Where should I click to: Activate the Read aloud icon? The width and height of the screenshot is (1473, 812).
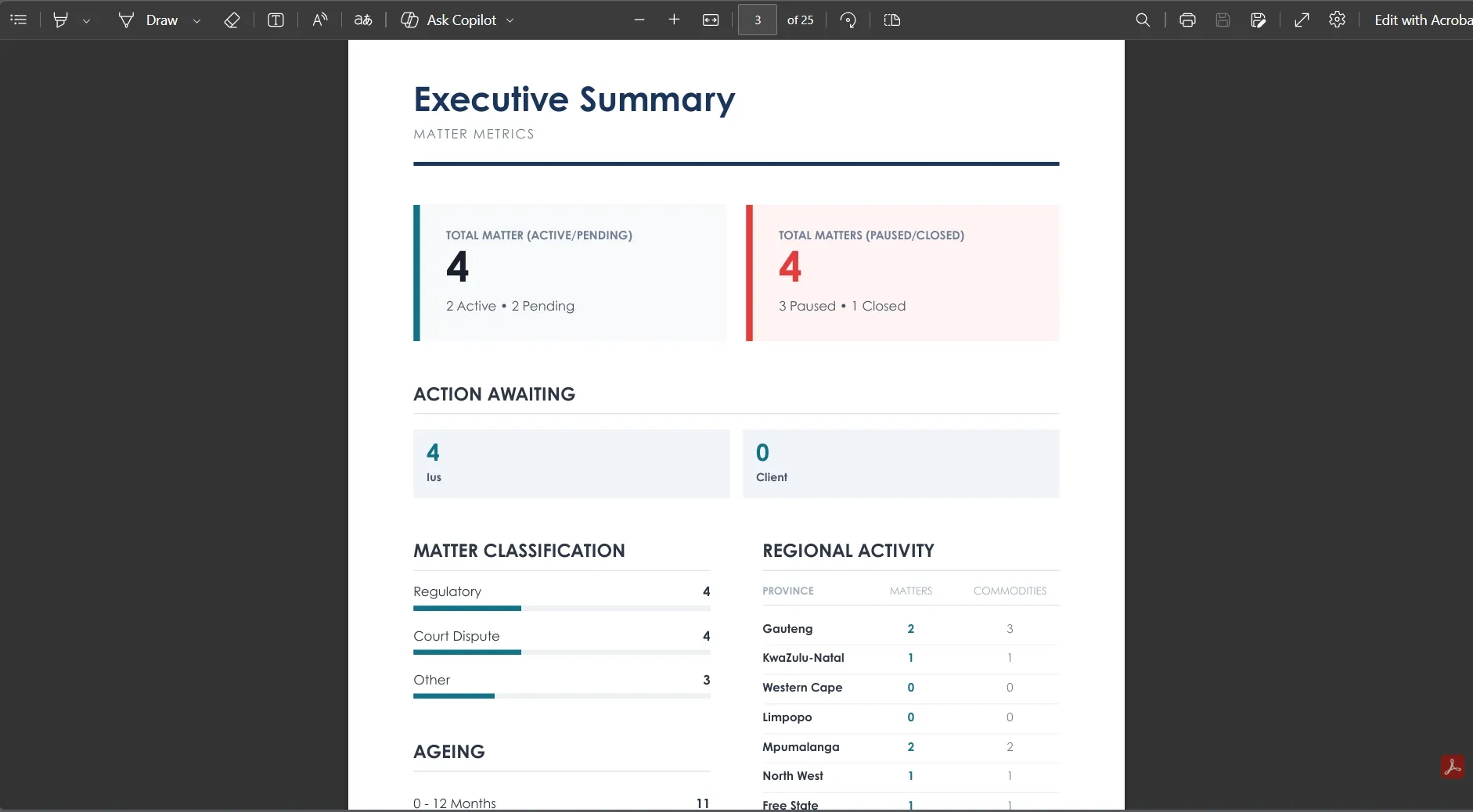319,20
